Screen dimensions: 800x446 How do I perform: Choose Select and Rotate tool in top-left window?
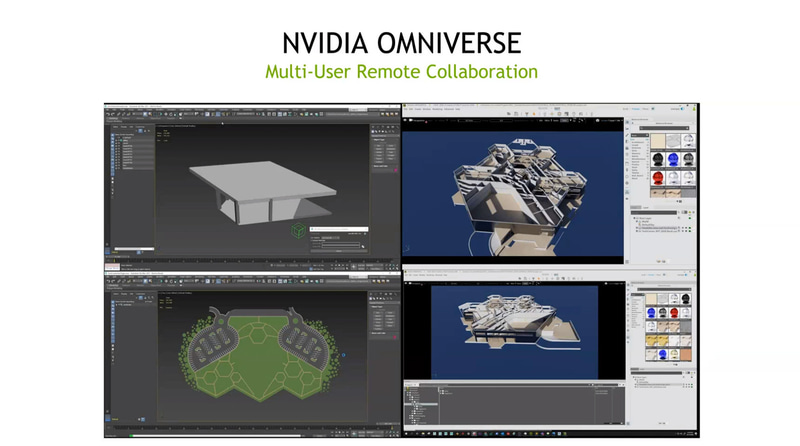pos(171,114)
